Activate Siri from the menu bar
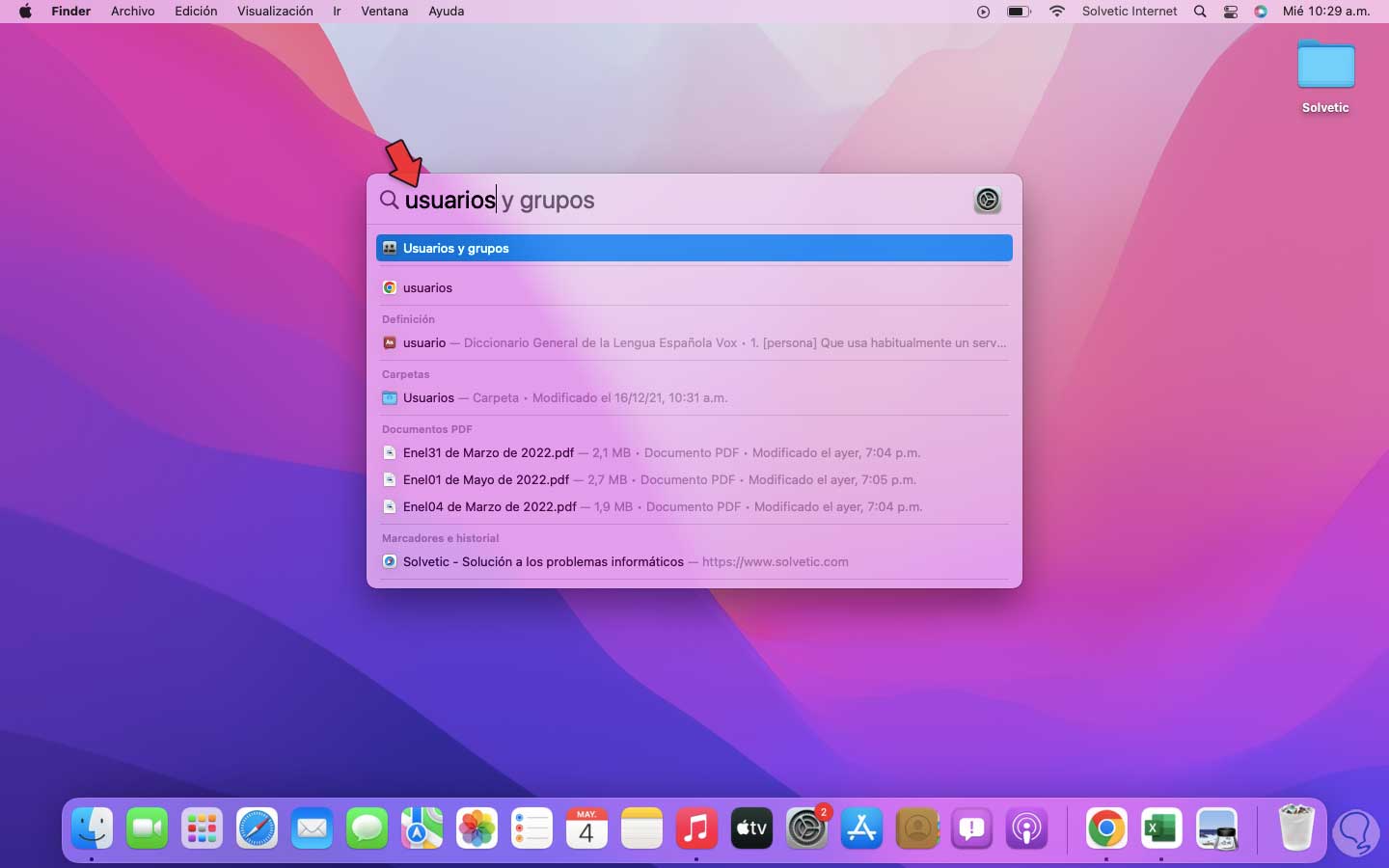 (x=1261, y=12)
